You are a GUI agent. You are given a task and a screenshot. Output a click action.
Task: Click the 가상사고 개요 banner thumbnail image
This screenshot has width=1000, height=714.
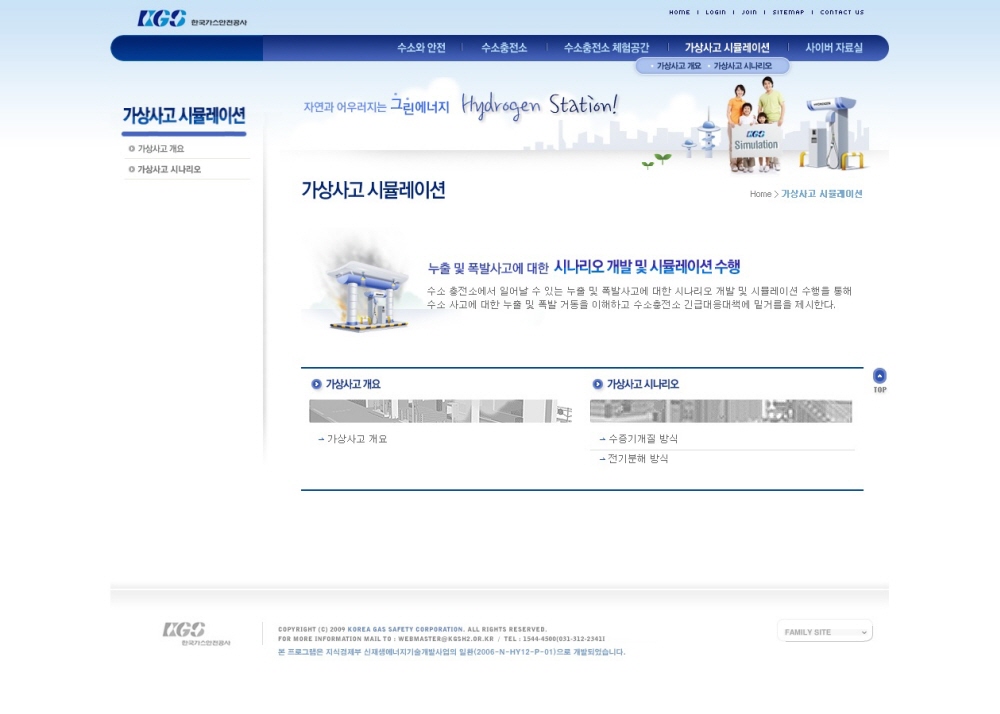[x=440, y=411]
